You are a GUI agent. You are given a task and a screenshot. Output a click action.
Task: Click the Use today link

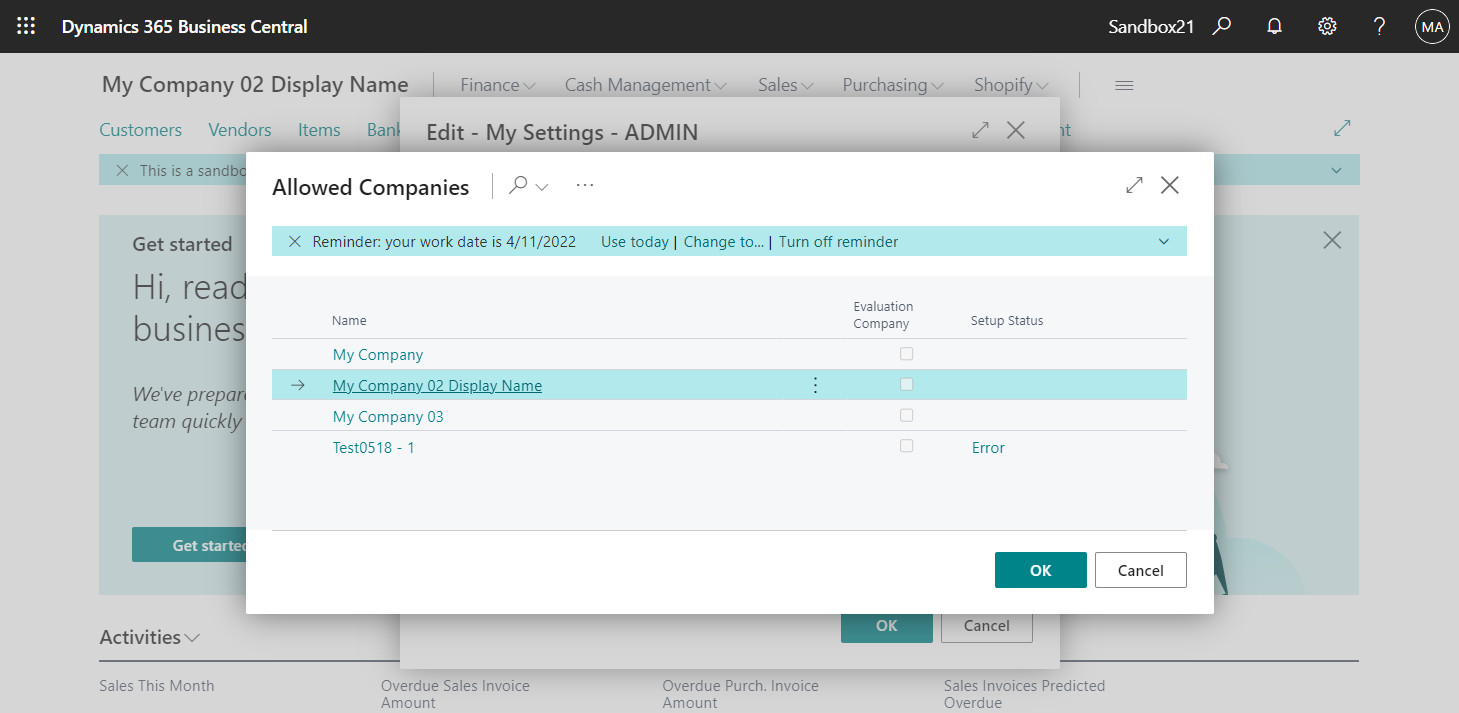click(635, 242)
